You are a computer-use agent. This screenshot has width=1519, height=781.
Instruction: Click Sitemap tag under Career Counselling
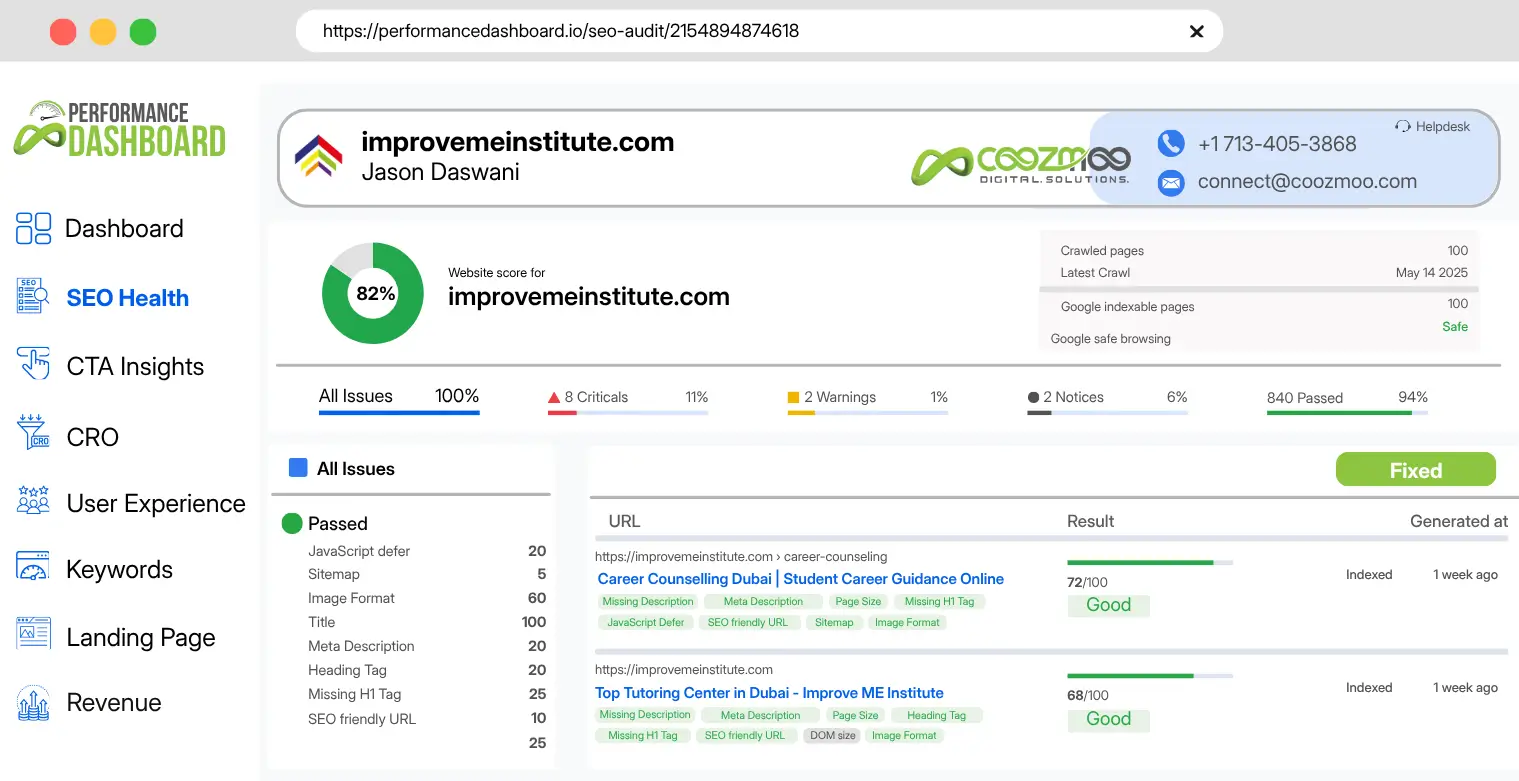[x=834, y=622]
